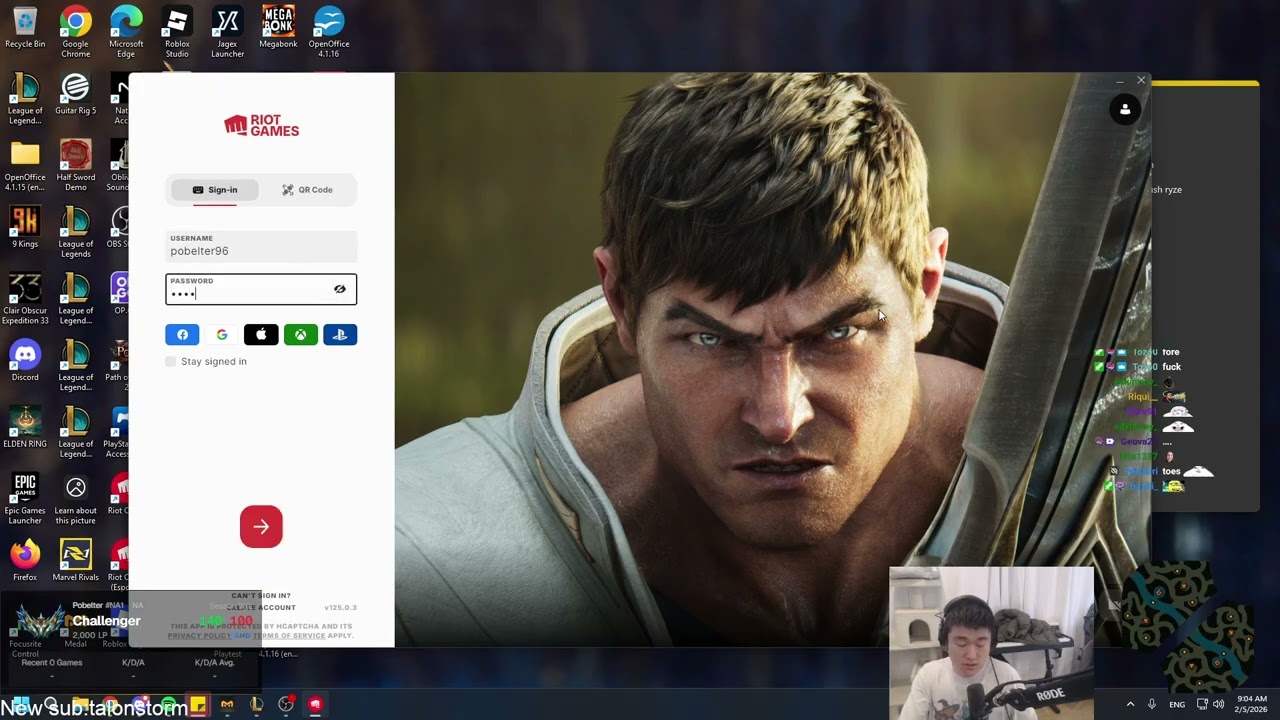1280x720 pixels.
Task: Open the Terms of Service link
Action: [x=289, y=635]
